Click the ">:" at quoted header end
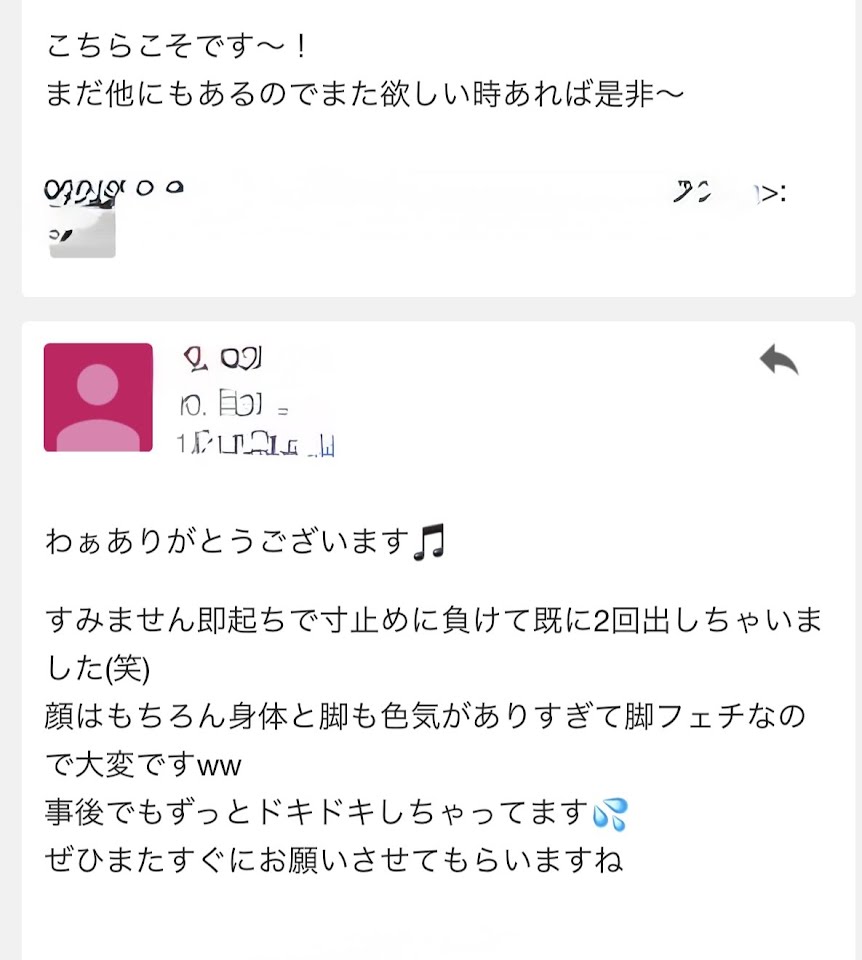The image size is (862, 960). click(772, 193)
